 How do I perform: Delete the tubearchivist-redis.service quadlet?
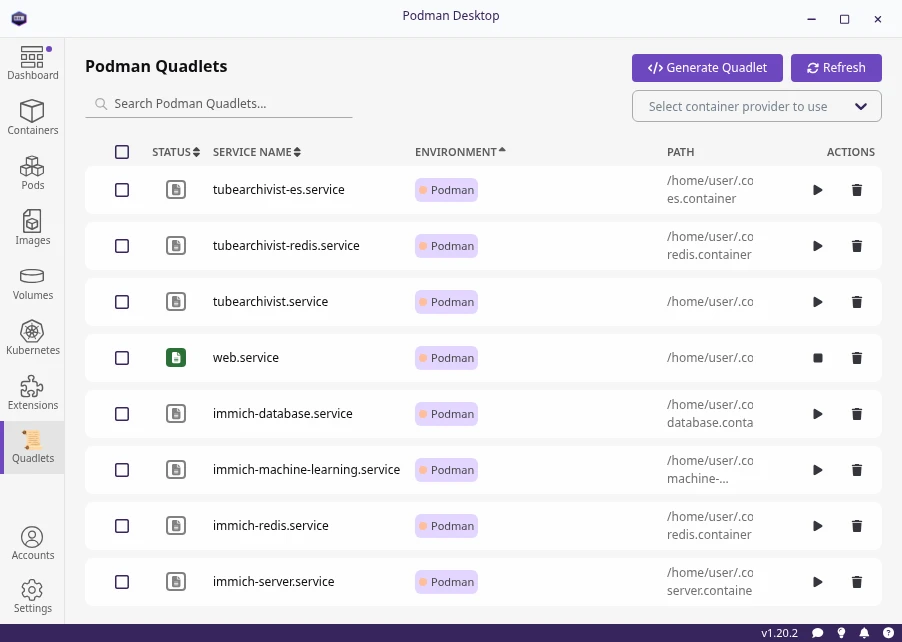click(x=856, y=246)
